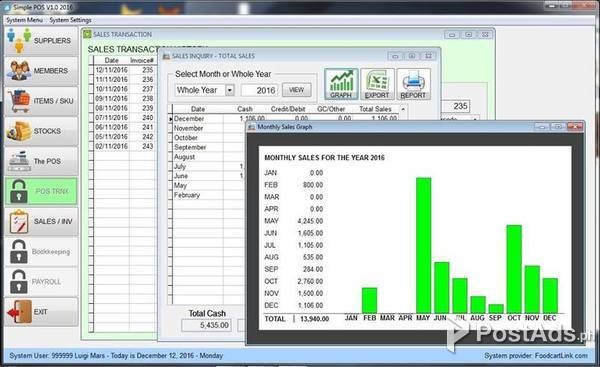Click the Date column header in Sales Transaction
The height and width of the screenshot is (367, 600).
coord(111,60)
